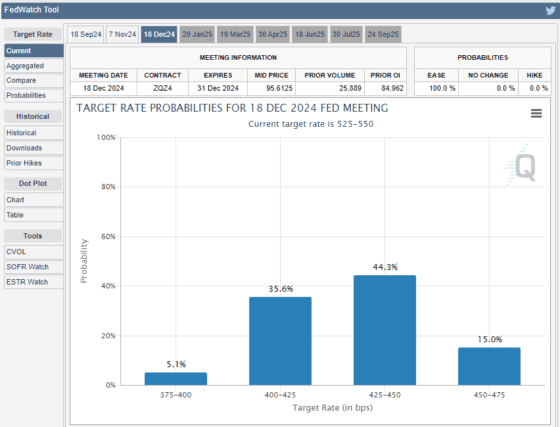
Task: Open Dot Plot Chart item
Action: pyautogui.click(x=34, y=200)
